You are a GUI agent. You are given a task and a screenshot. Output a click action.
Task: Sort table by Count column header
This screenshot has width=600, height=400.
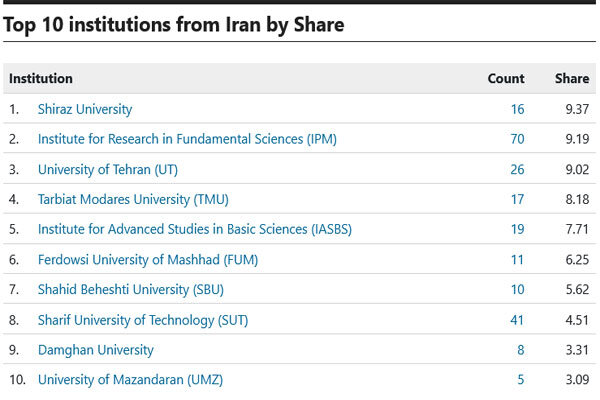point(506,78)
